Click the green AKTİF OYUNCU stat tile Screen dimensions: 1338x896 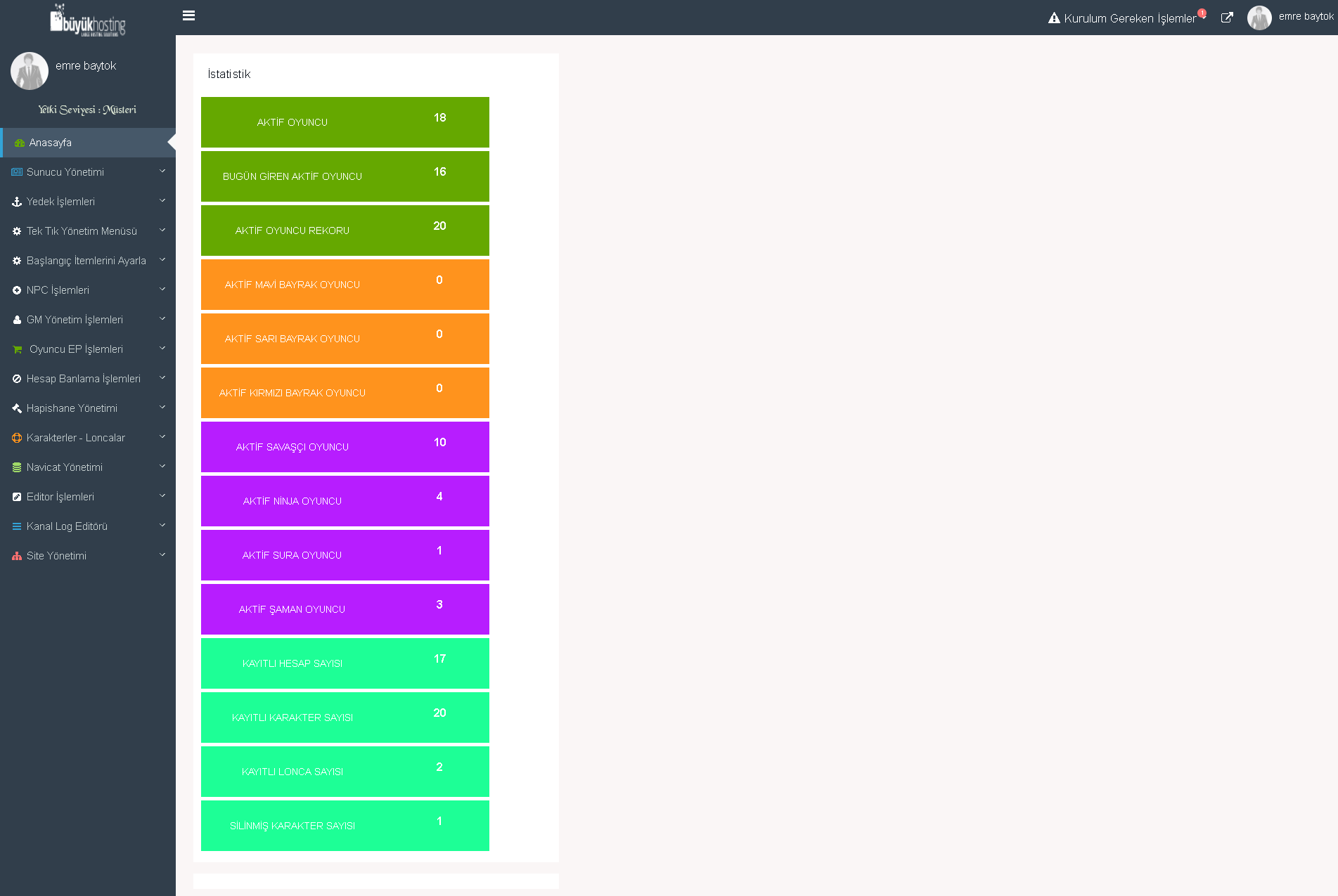pyautogui.click(x=345, y=122)
